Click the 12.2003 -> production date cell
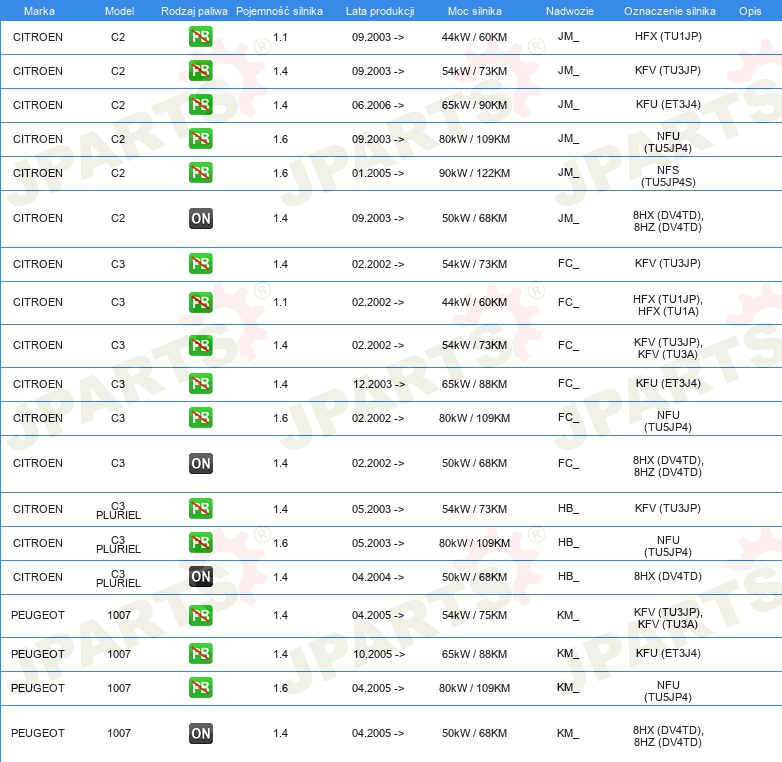This screenshot has height=762, width=782. pyautogui.click(x=379, y=384)
